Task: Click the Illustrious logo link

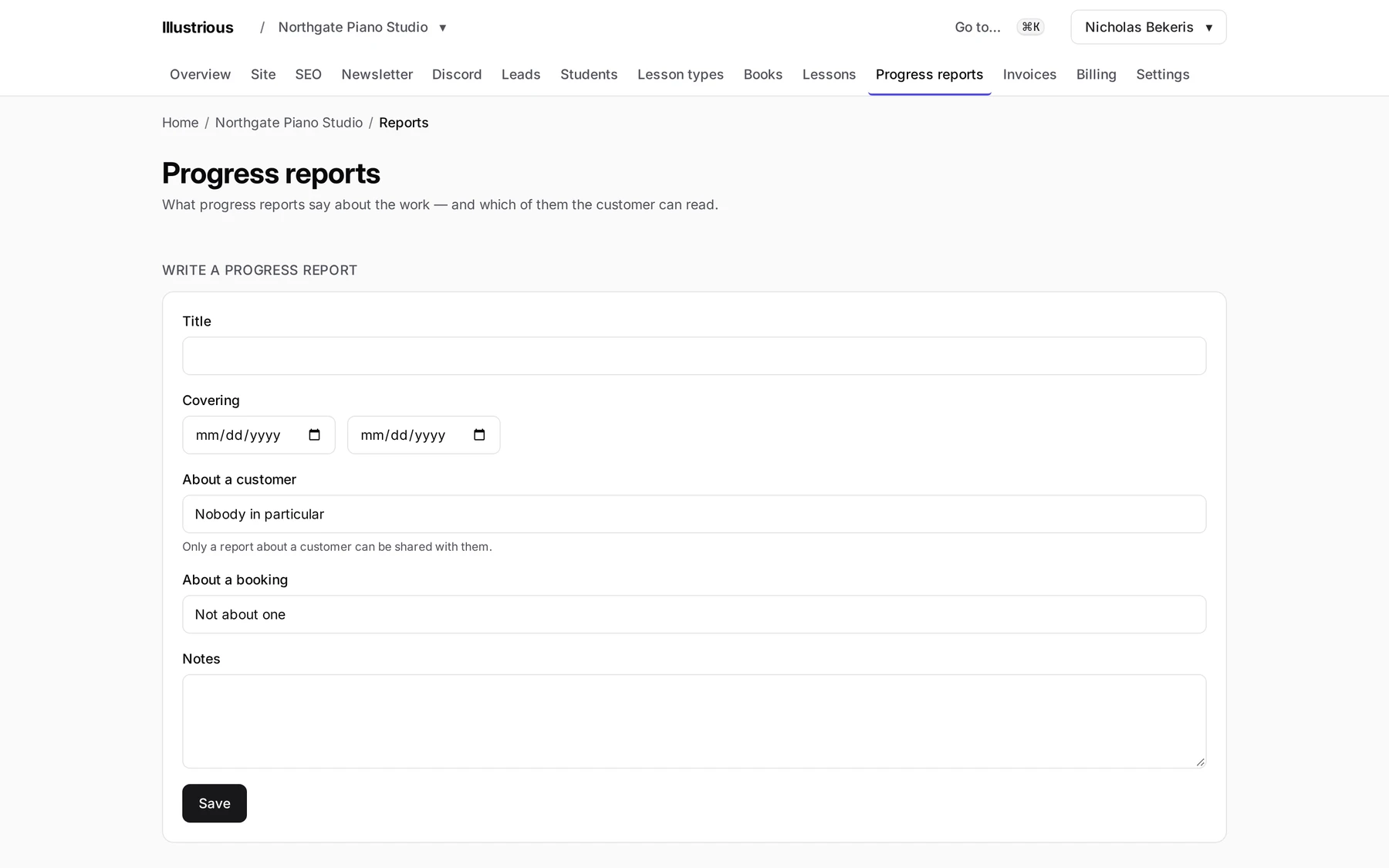Action: pos(198,27)
